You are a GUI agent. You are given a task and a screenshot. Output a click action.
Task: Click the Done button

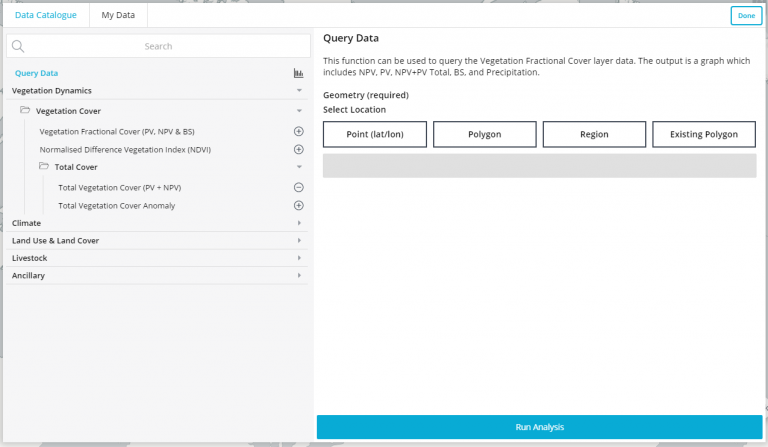click(746, 16)
